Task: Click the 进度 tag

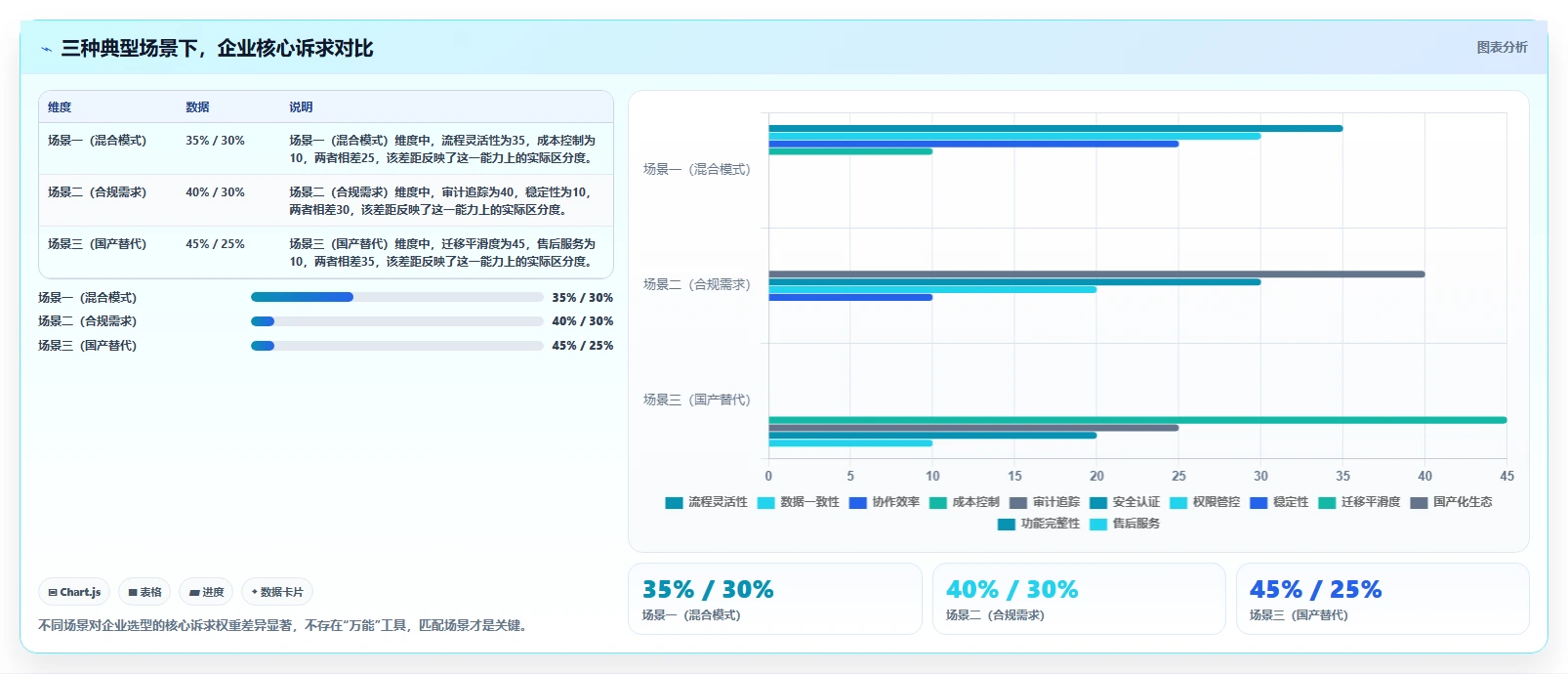Action: click(x=206, y=592)
